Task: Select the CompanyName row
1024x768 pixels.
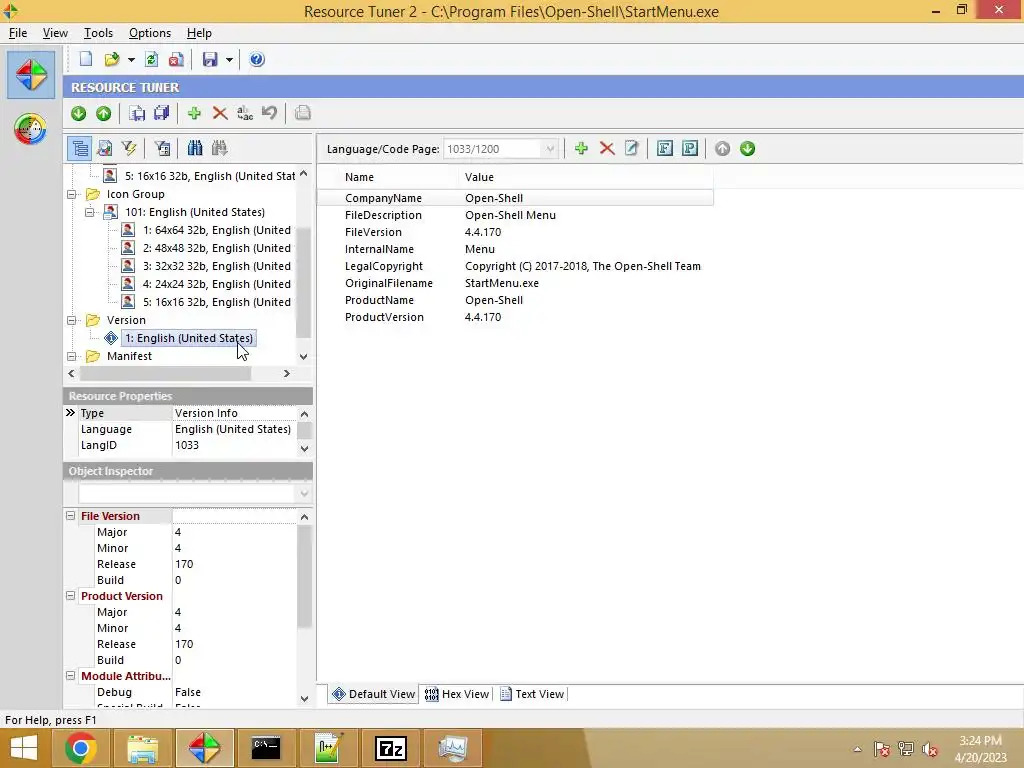Action: pyautogui.click(x=515, y=198)
